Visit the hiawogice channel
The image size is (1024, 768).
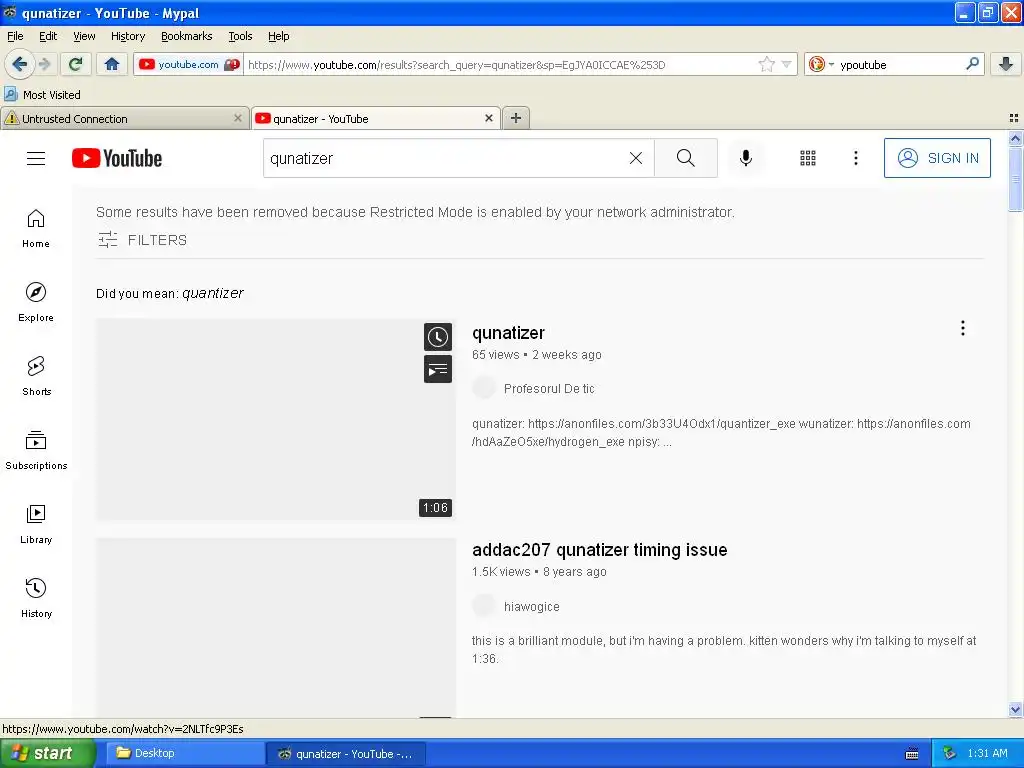click(532, 607)
